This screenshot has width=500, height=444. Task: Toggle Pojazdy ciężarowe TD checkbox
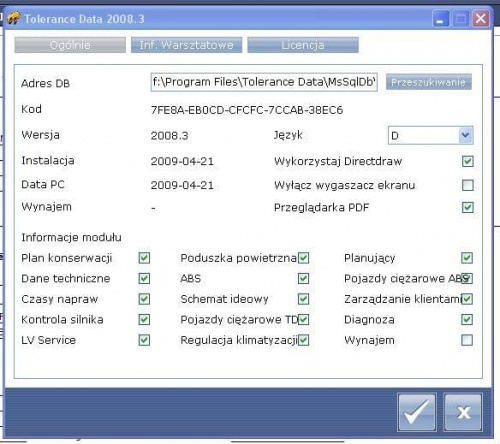[303, 320]
